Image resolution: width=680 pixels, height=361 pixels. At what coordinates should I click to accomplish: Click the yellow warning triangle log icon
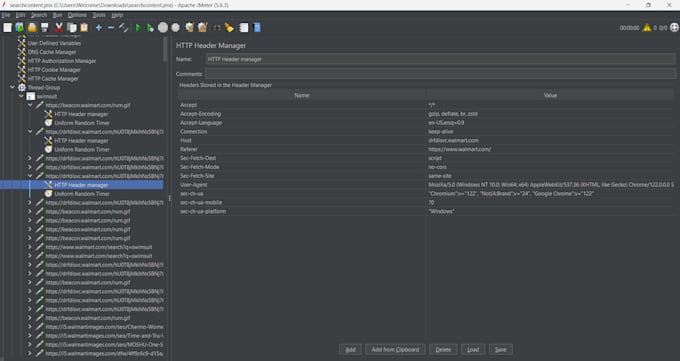pos(647,28)
